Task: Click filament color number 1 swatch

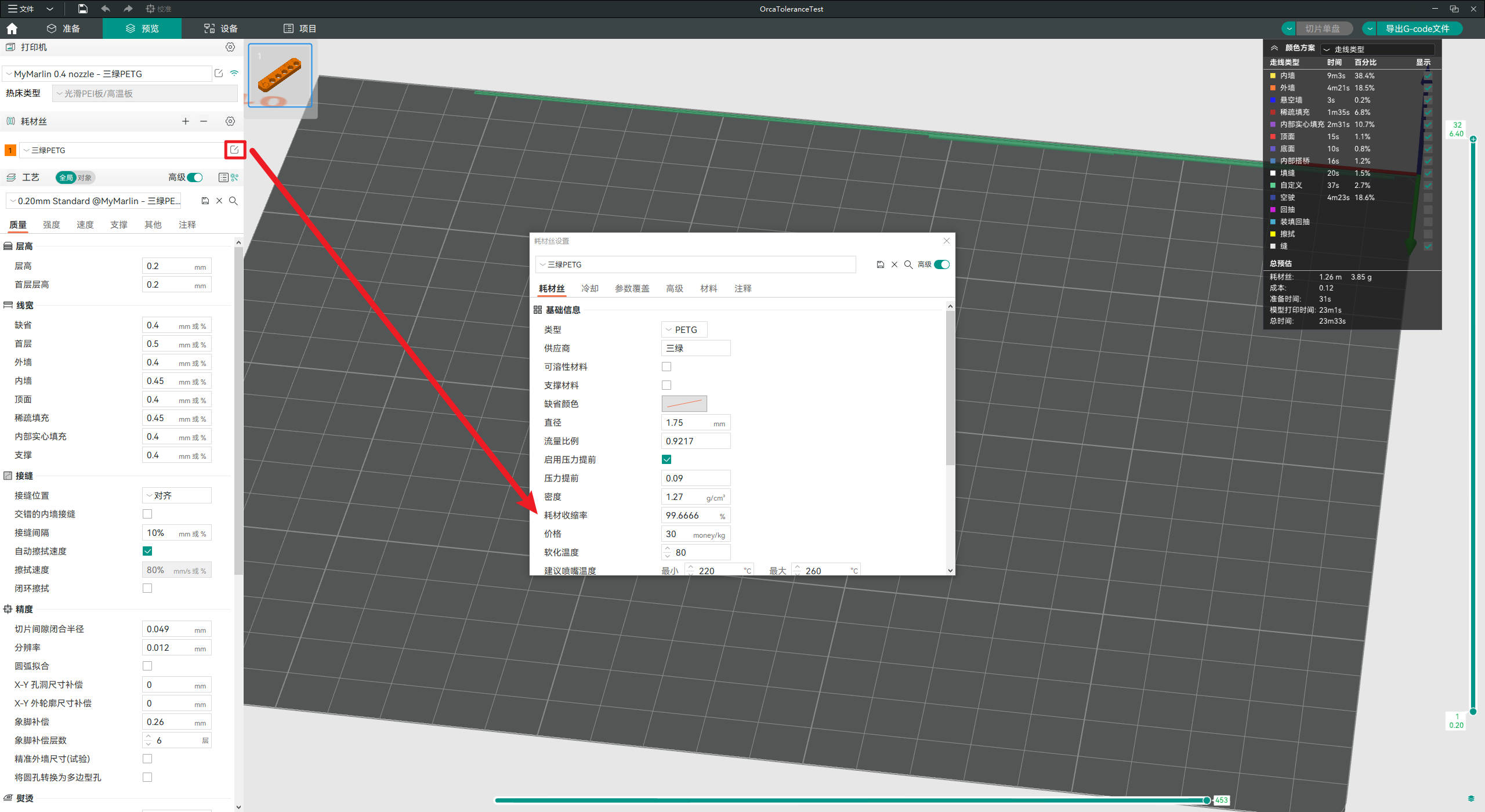Action: pyautogui.click(x=10, y=150)
